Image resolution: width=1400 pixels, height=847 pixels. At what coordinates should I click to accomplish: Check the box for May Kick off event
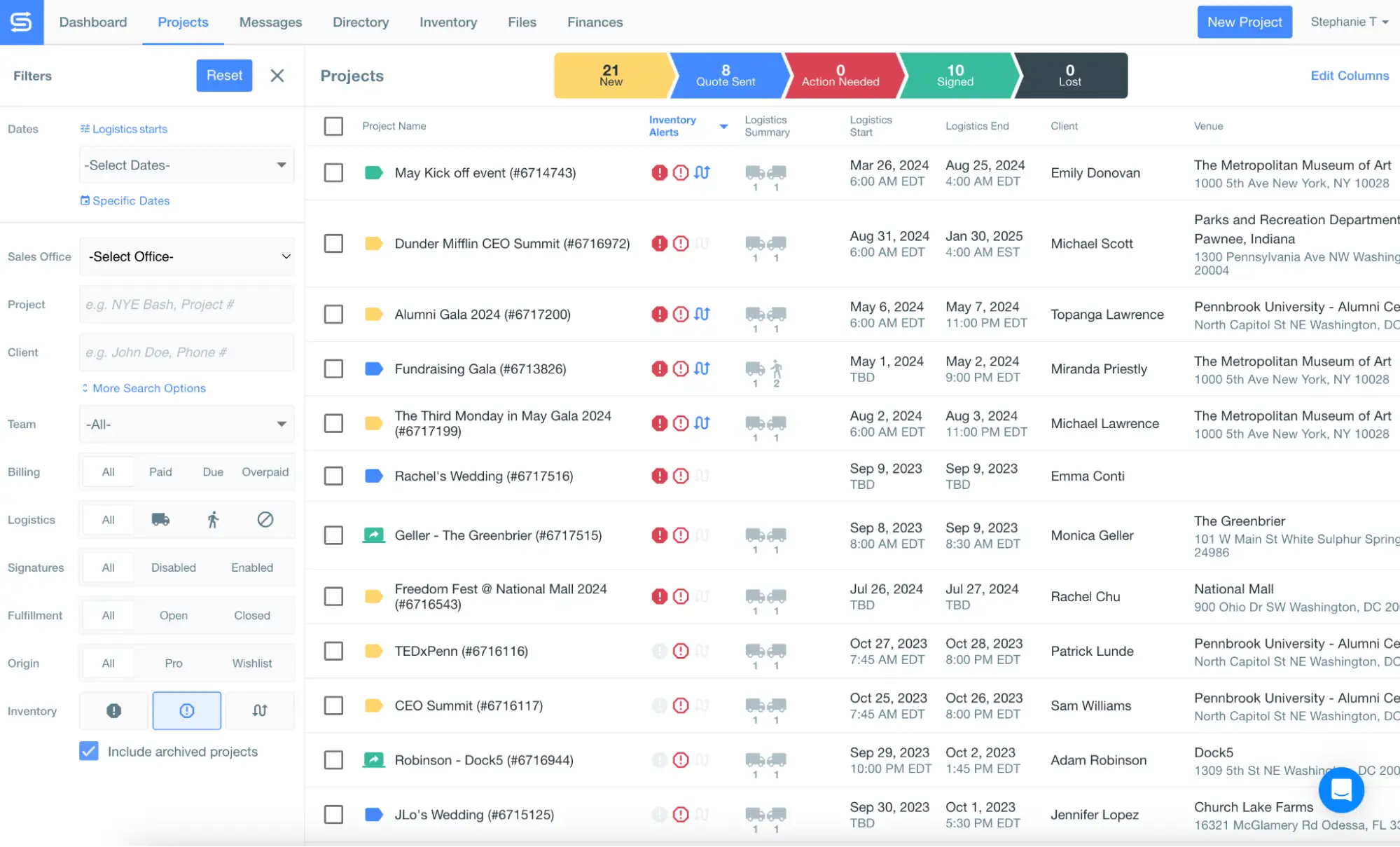point(333,173)
